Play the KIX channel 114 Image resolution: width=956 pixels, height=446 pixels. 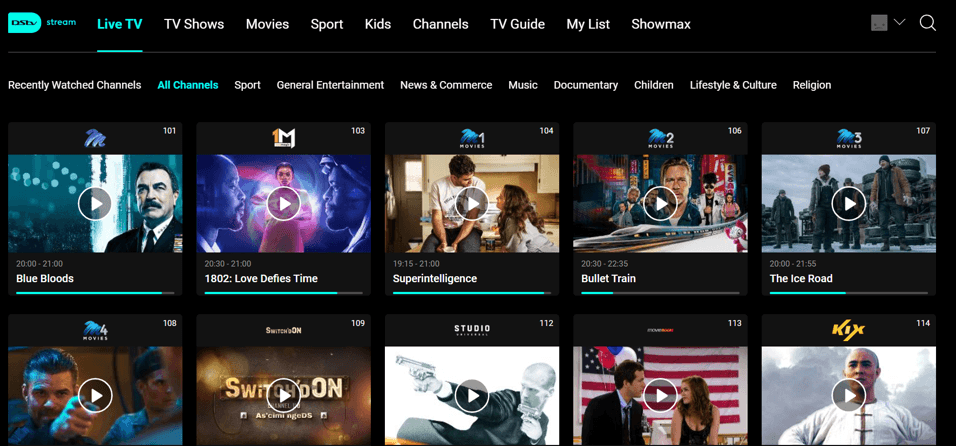click(x=849, y=395)
